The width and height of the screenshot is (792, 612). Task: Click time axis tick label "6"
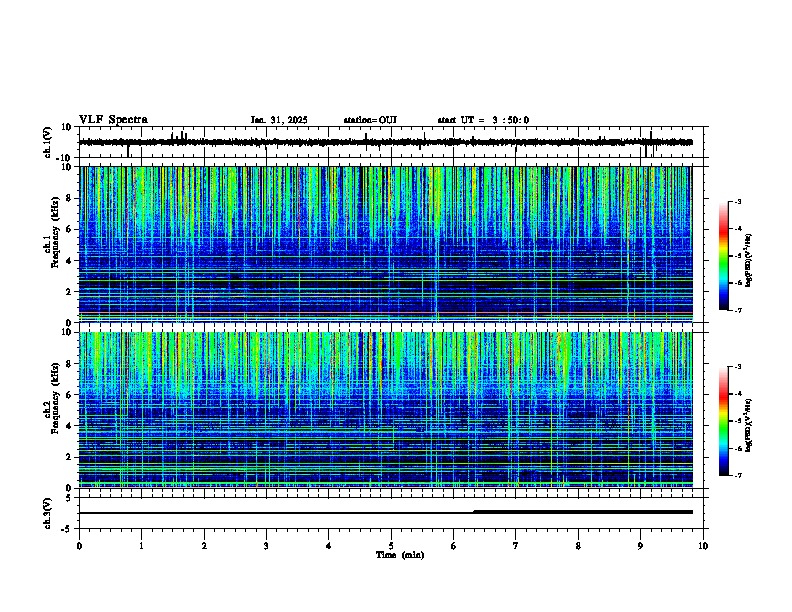click(x=454, y=546)
